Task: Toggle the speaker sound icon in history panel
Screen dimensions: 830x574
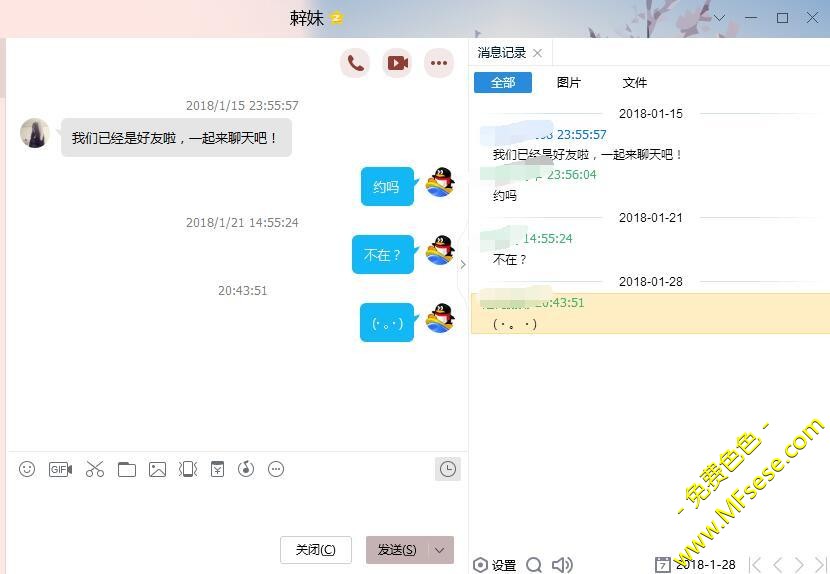Action: point(562,565)
